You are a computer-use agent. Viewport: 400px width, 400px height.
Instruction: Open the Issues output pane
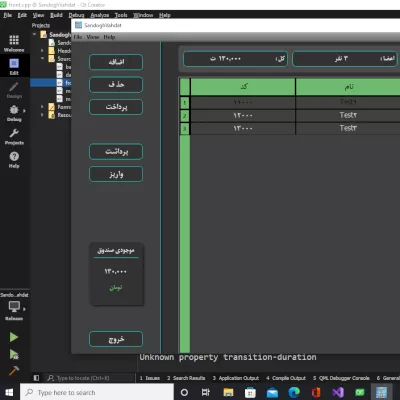[x=150, y=378]
